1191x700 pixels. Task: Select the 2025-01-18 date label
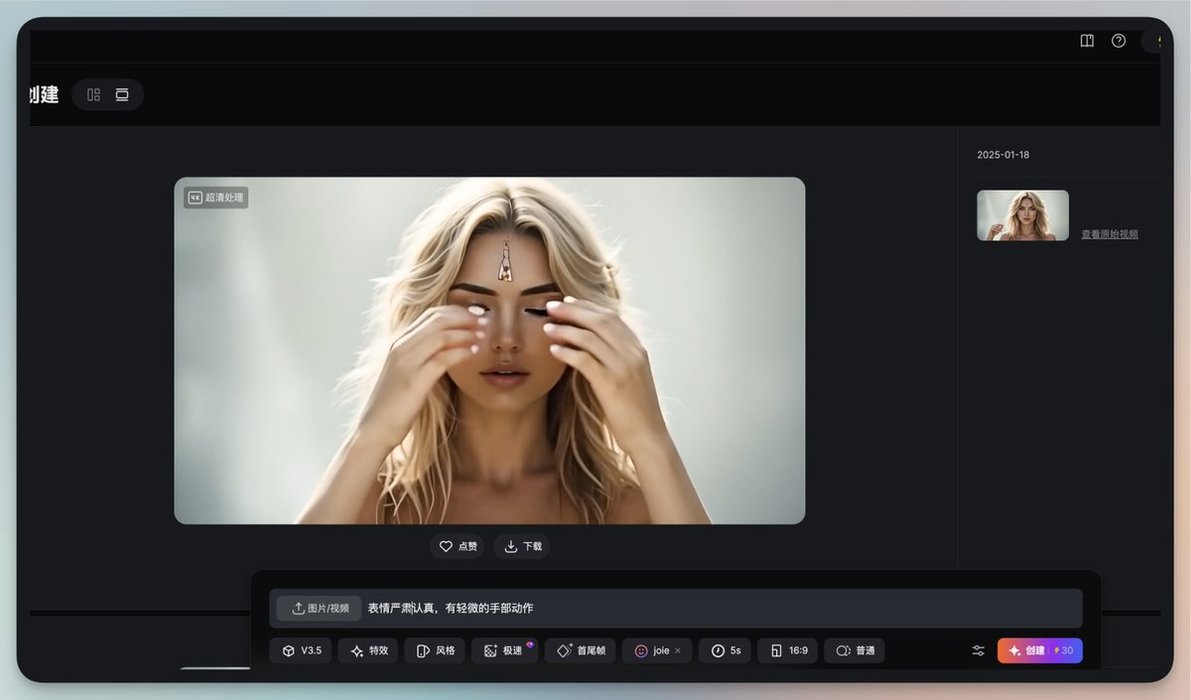(1003, 155)
